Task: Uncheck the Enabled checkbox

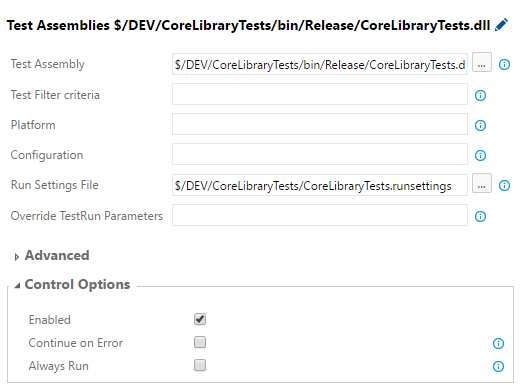Action: pyautogui.click(x=200, y=319)
